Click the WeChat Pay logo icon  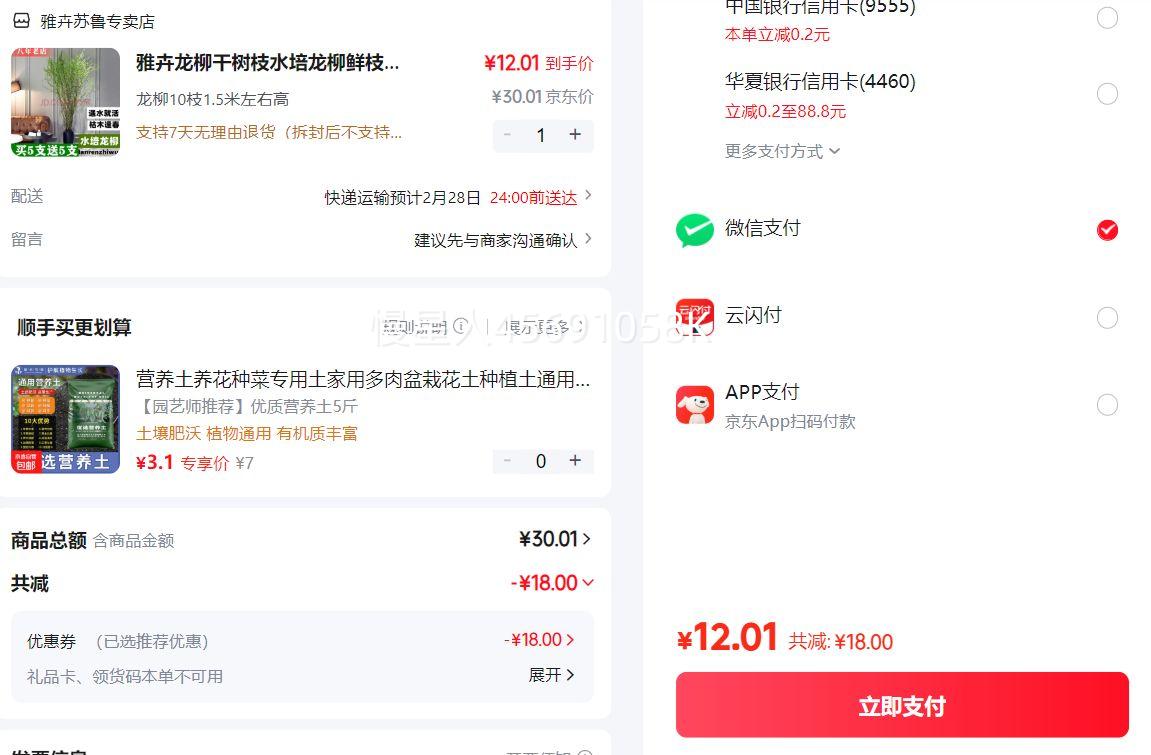point(694,230)
